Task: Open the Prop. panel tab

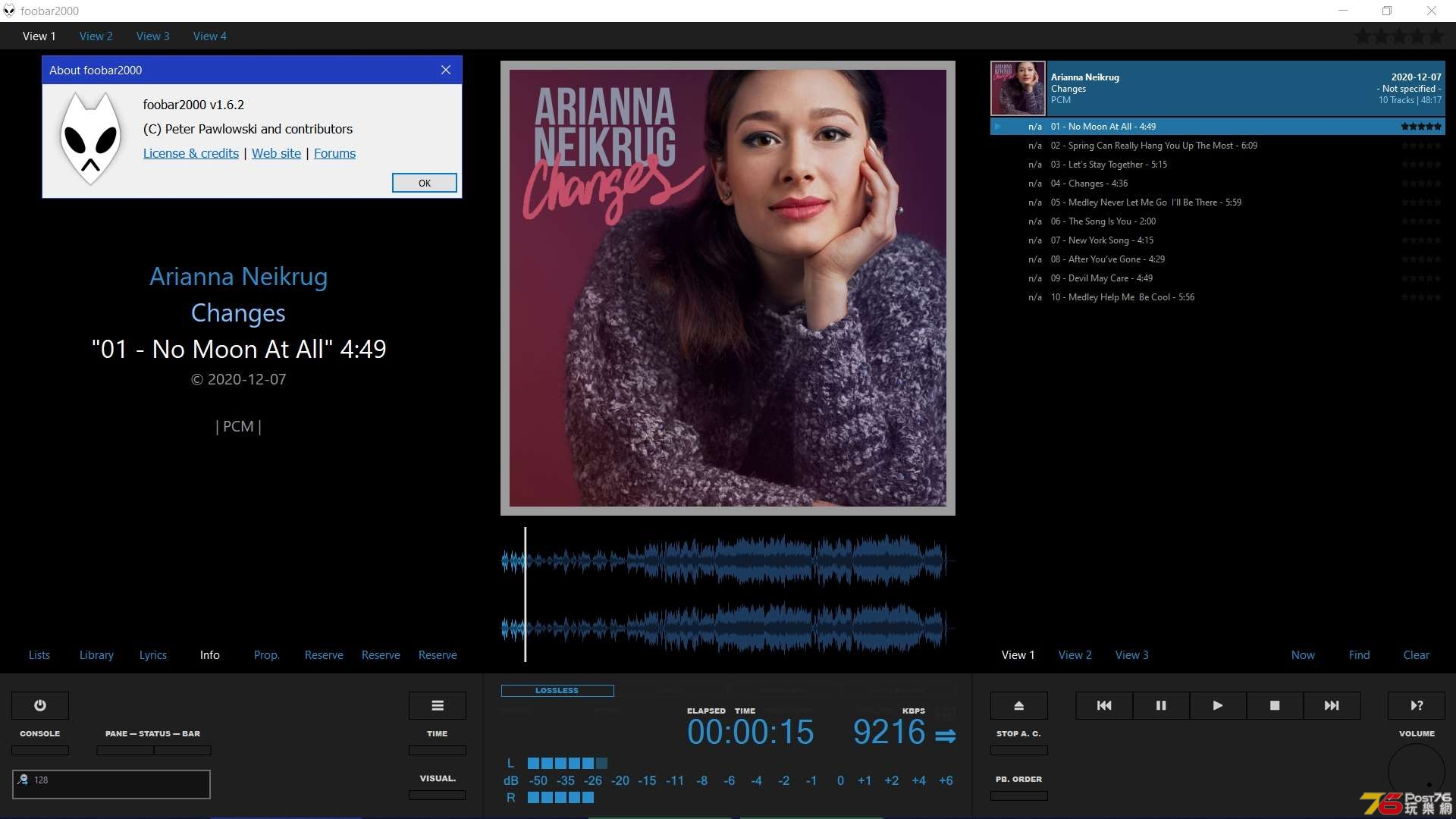Action: [x=267, y=655]
